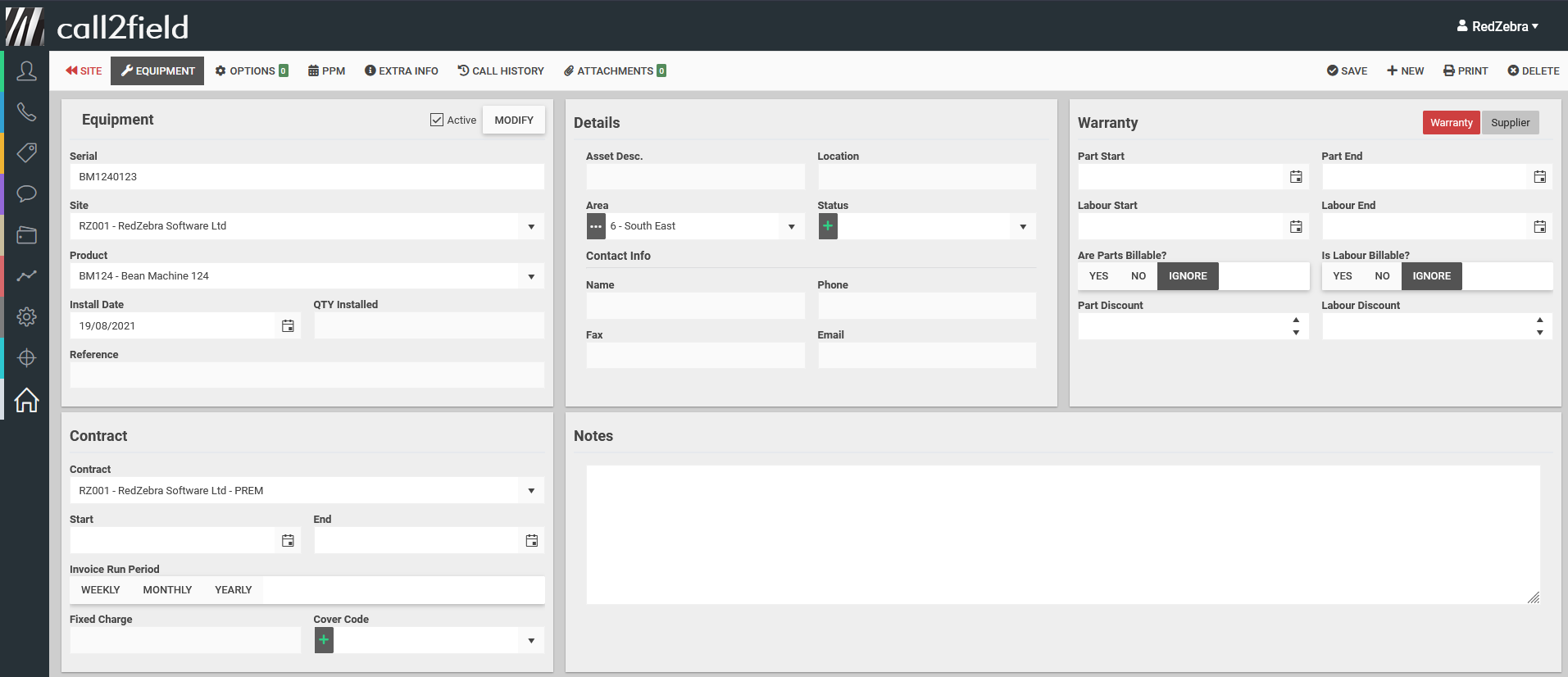
Task: Open the Contract dropdown list
Action: point(531,491)
